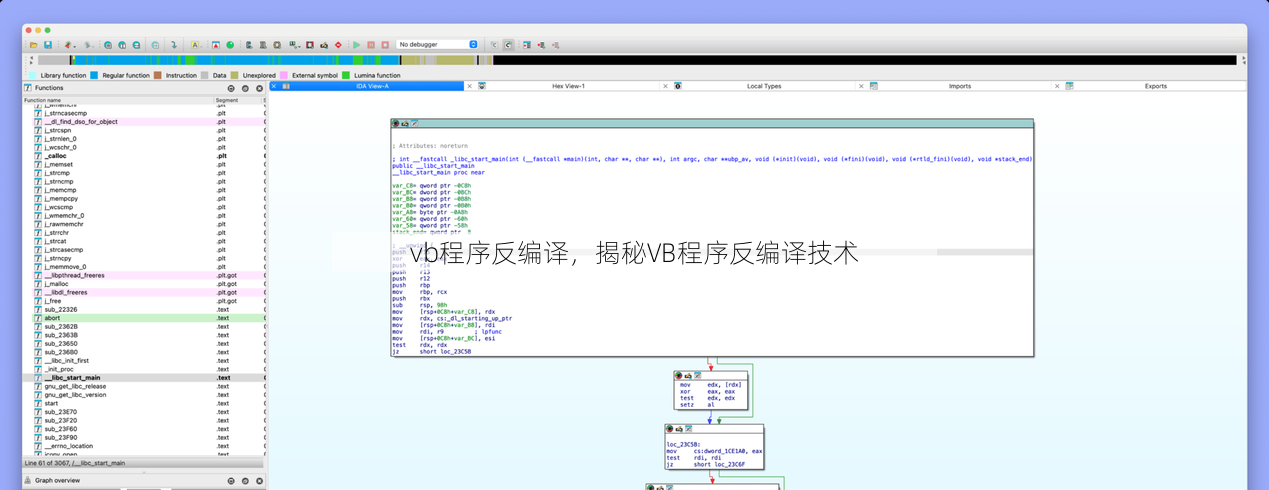Select the 'start' function row
Image resolution: width=1269 pixels, height=490 pixels.
144,403
